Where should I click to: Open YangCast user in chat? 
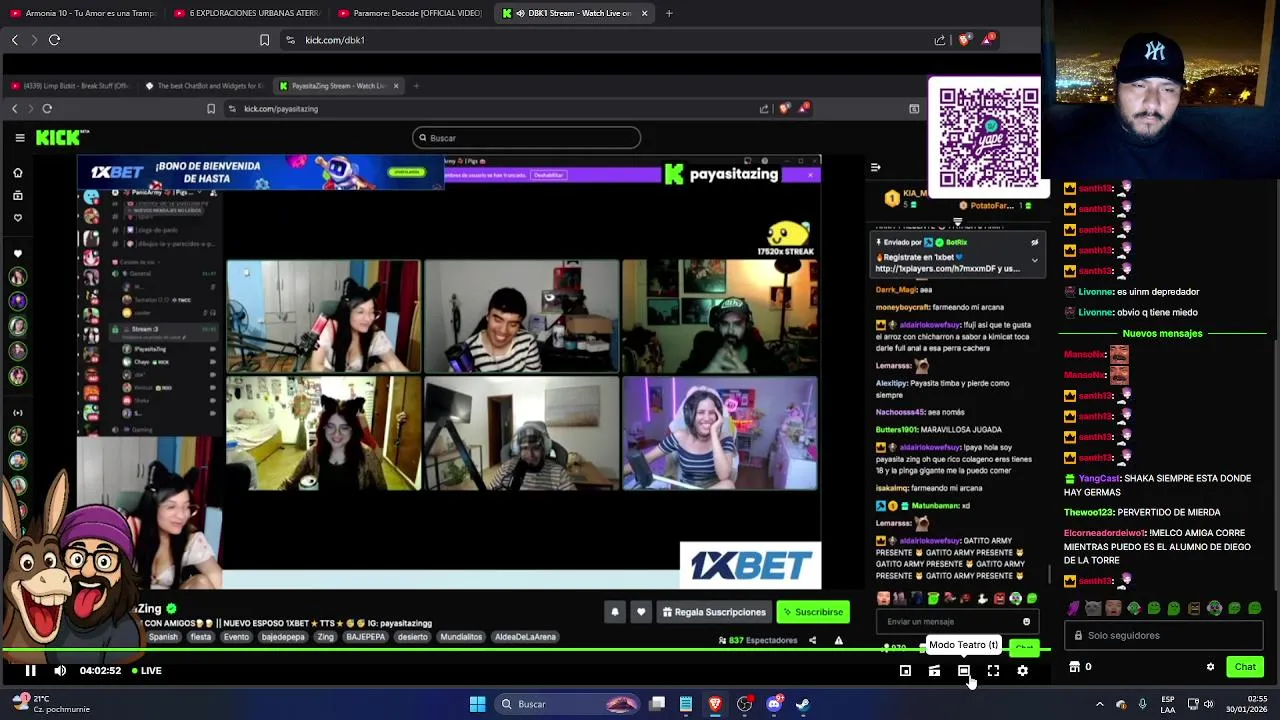coord(1099,478)
